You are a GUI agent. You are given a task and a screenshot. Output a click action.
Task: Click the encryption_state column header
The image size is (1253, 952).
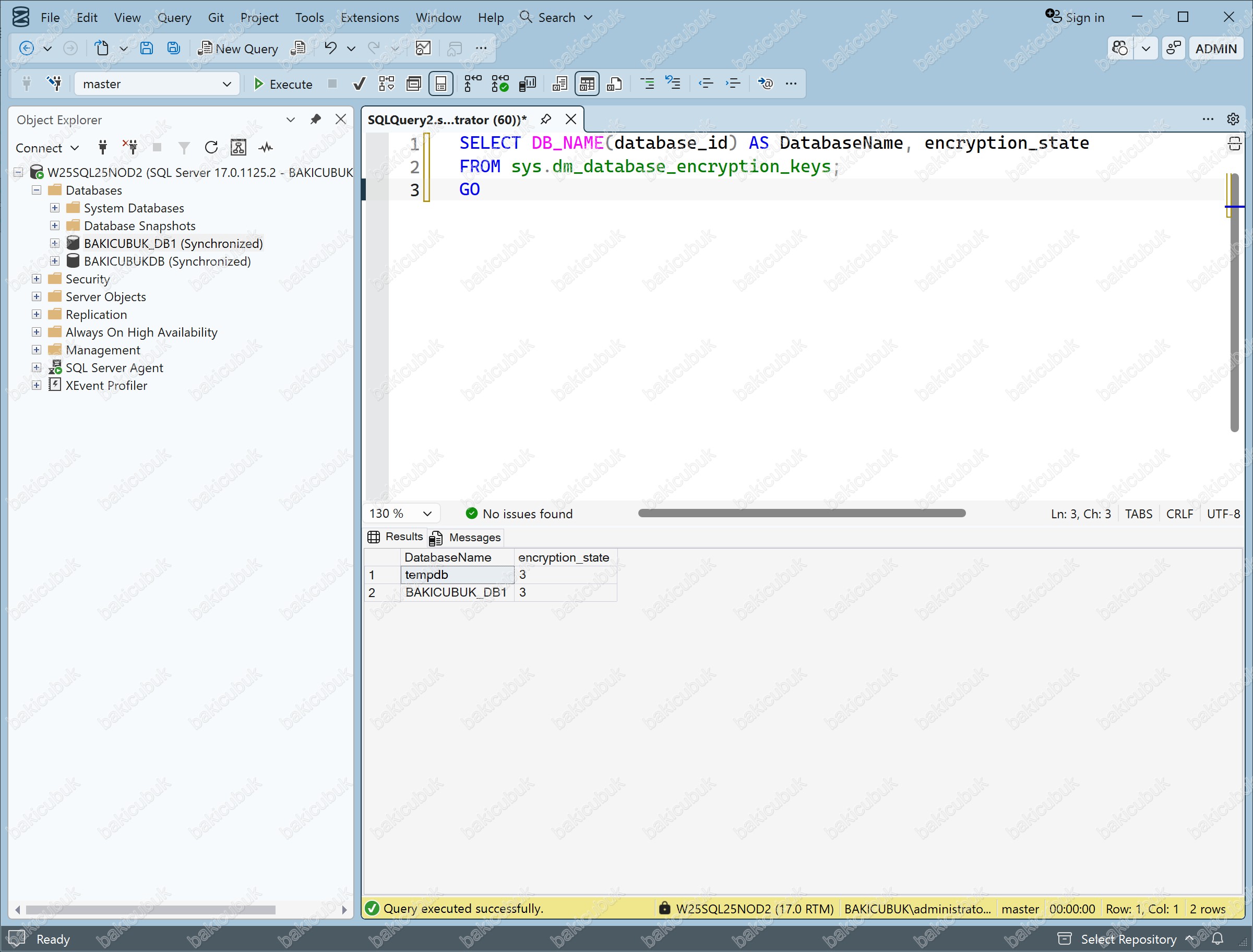565,557
